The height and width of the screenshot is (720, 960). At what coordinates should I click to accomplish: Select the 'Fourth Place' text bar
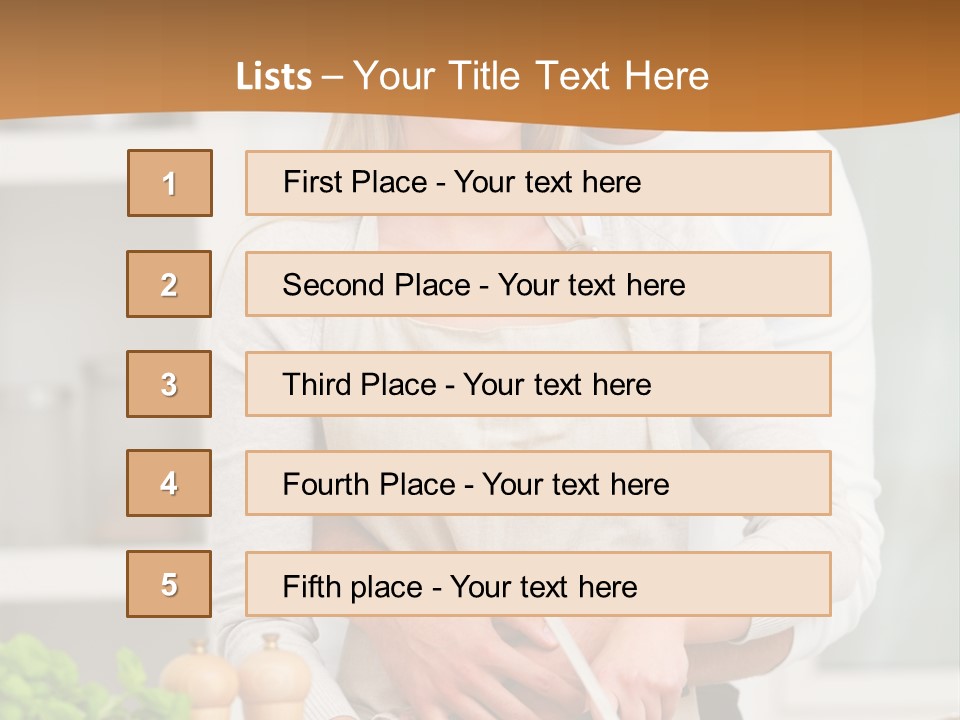click(538, 484)
